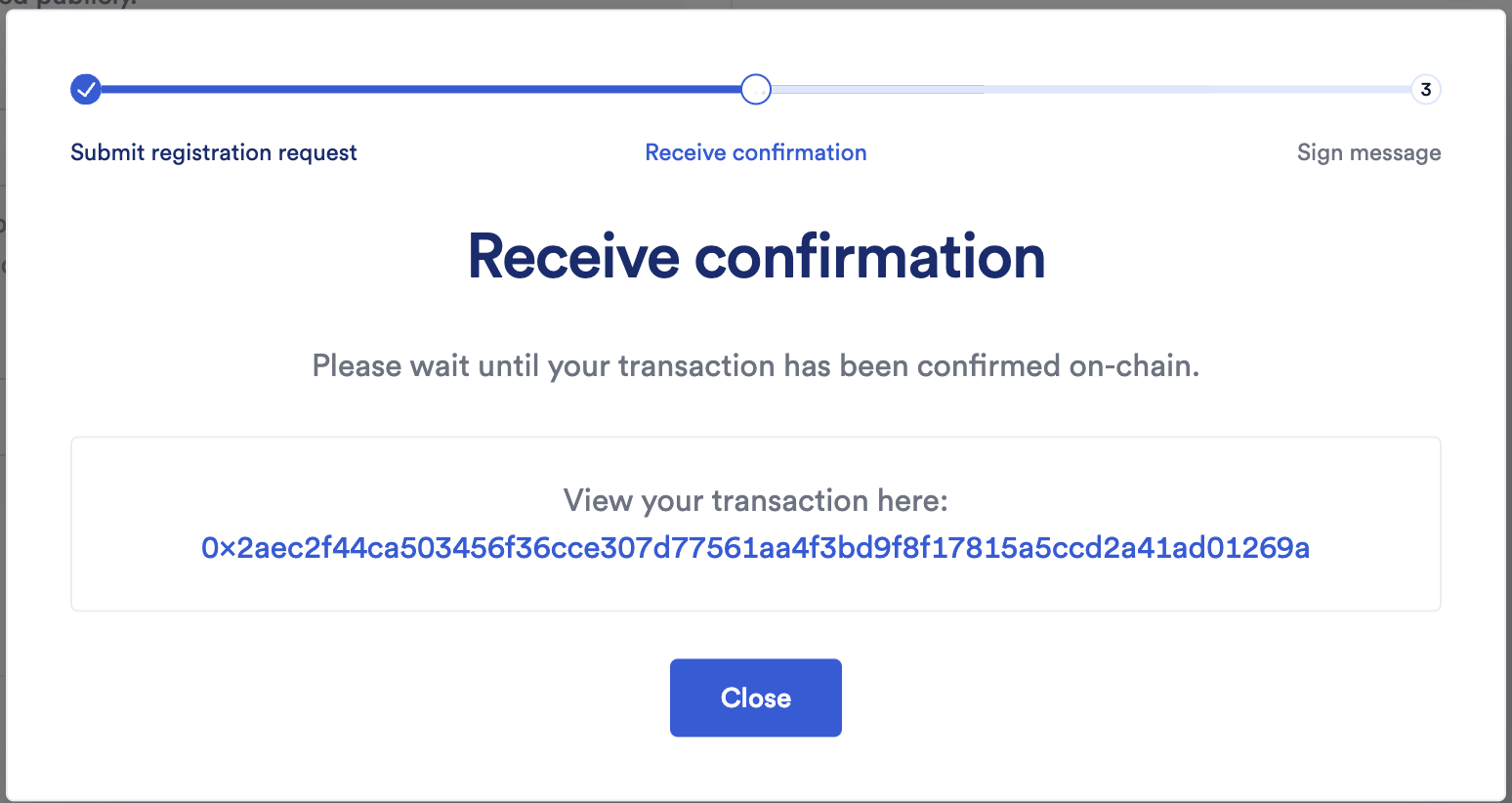1512x803 pixels.
Task: Click the filled blue progress bar segment
Action: (420, 90)
